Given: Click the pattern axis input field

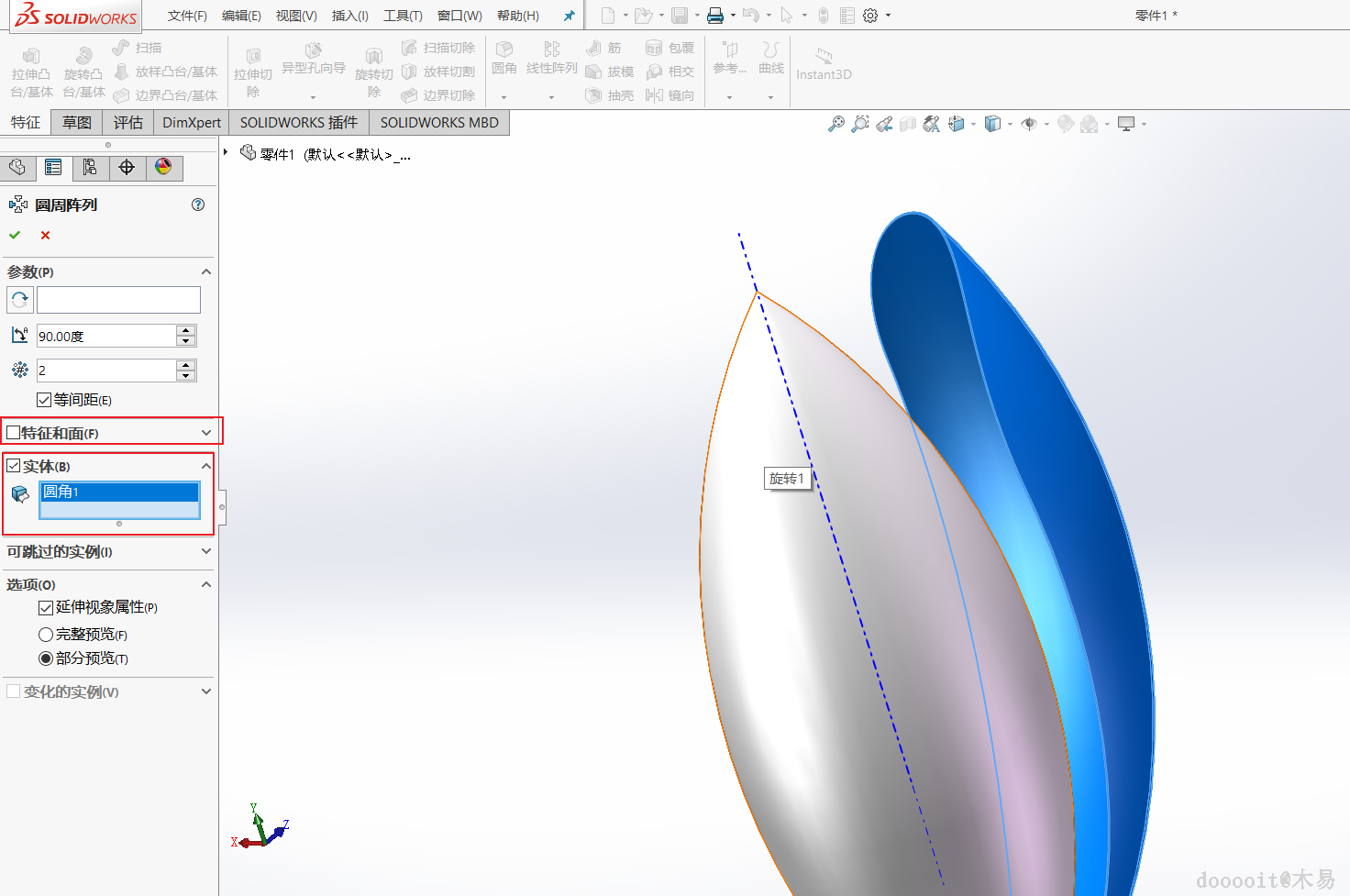Looking at the screenshot, I should click(118, 300).
